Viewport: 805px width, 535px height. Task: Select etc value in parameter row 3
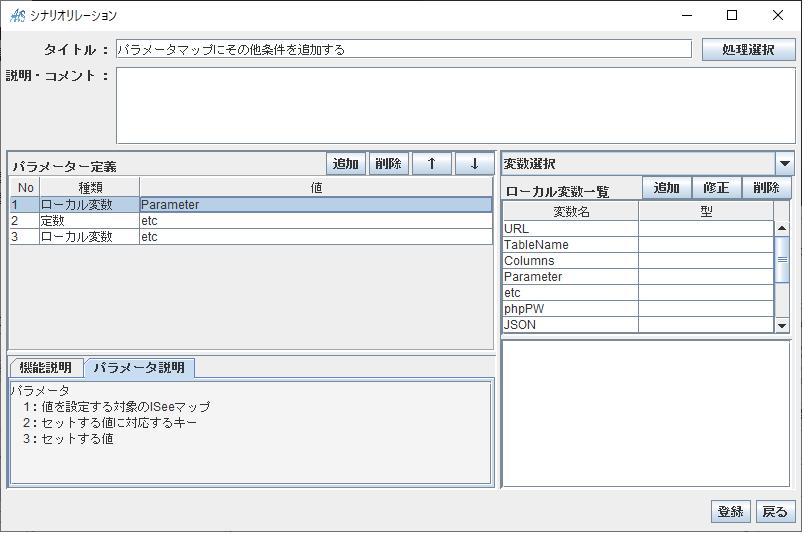tap(316, 237)
